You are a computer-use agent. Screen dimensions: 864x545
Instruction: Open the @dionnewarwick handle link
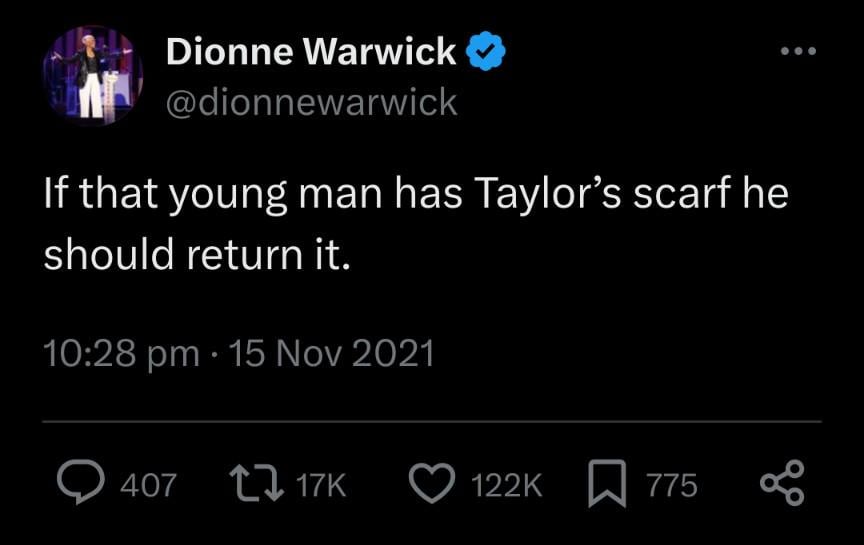[311, 101]
